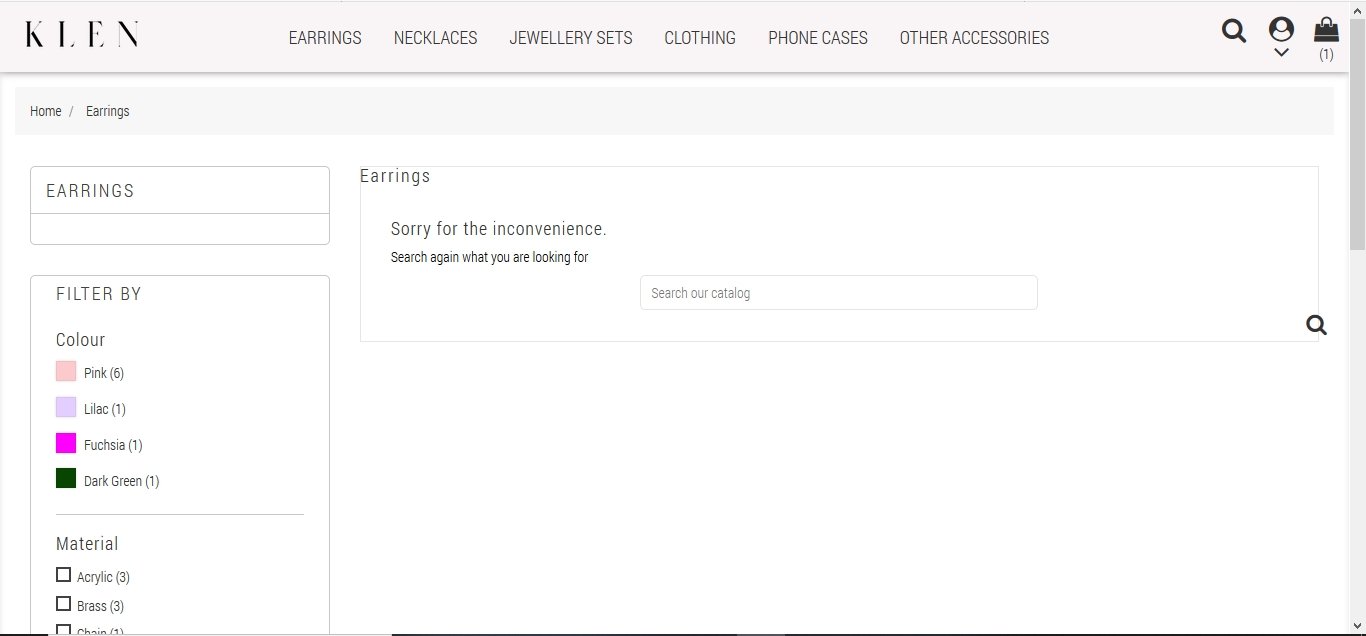This screenshot has width=1366, height=636.
Task: Select the Pink colour swatch
Action: [66, 371]
